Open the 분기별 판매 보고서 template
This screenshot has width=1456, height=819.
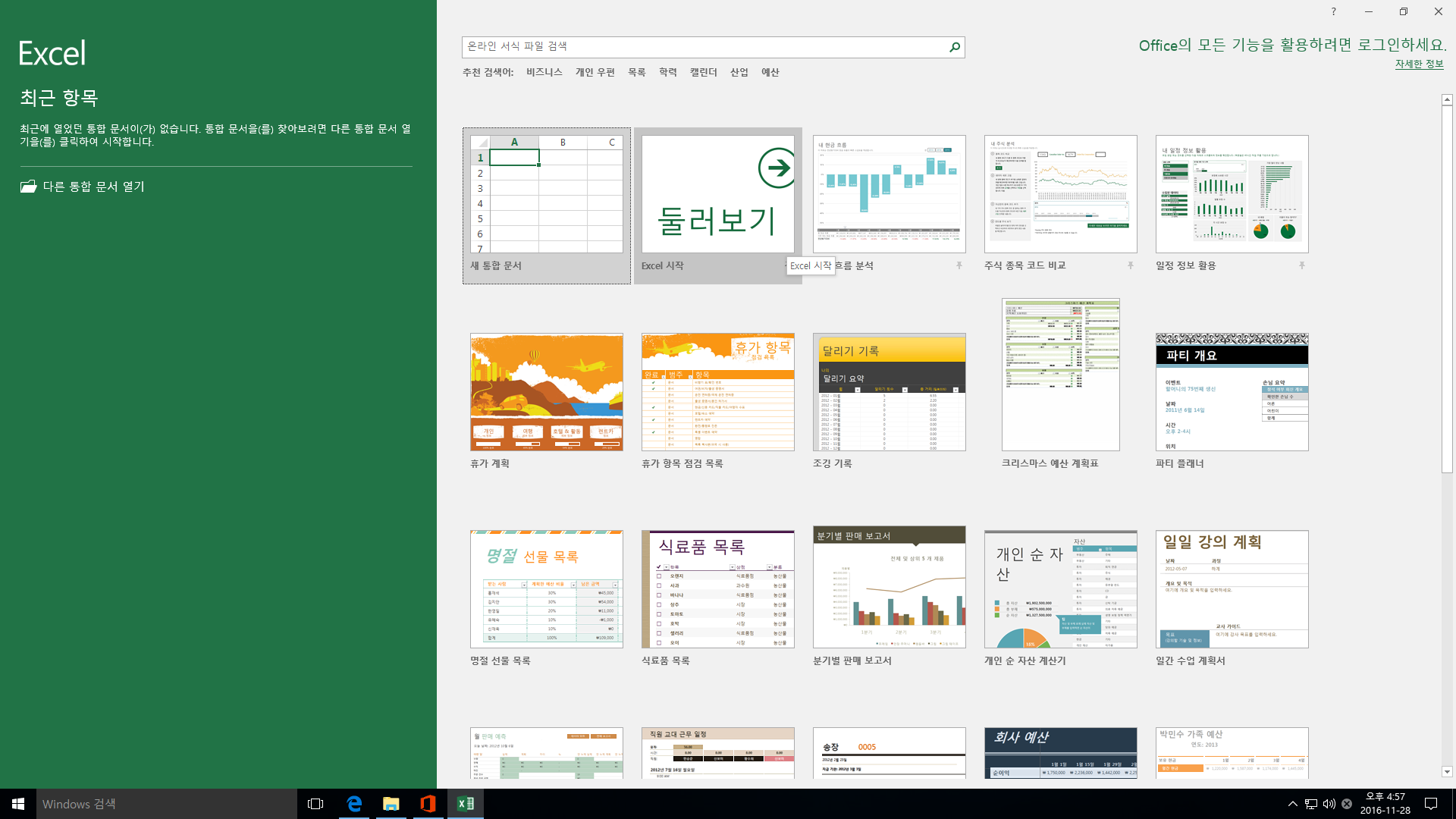point(890,587)
